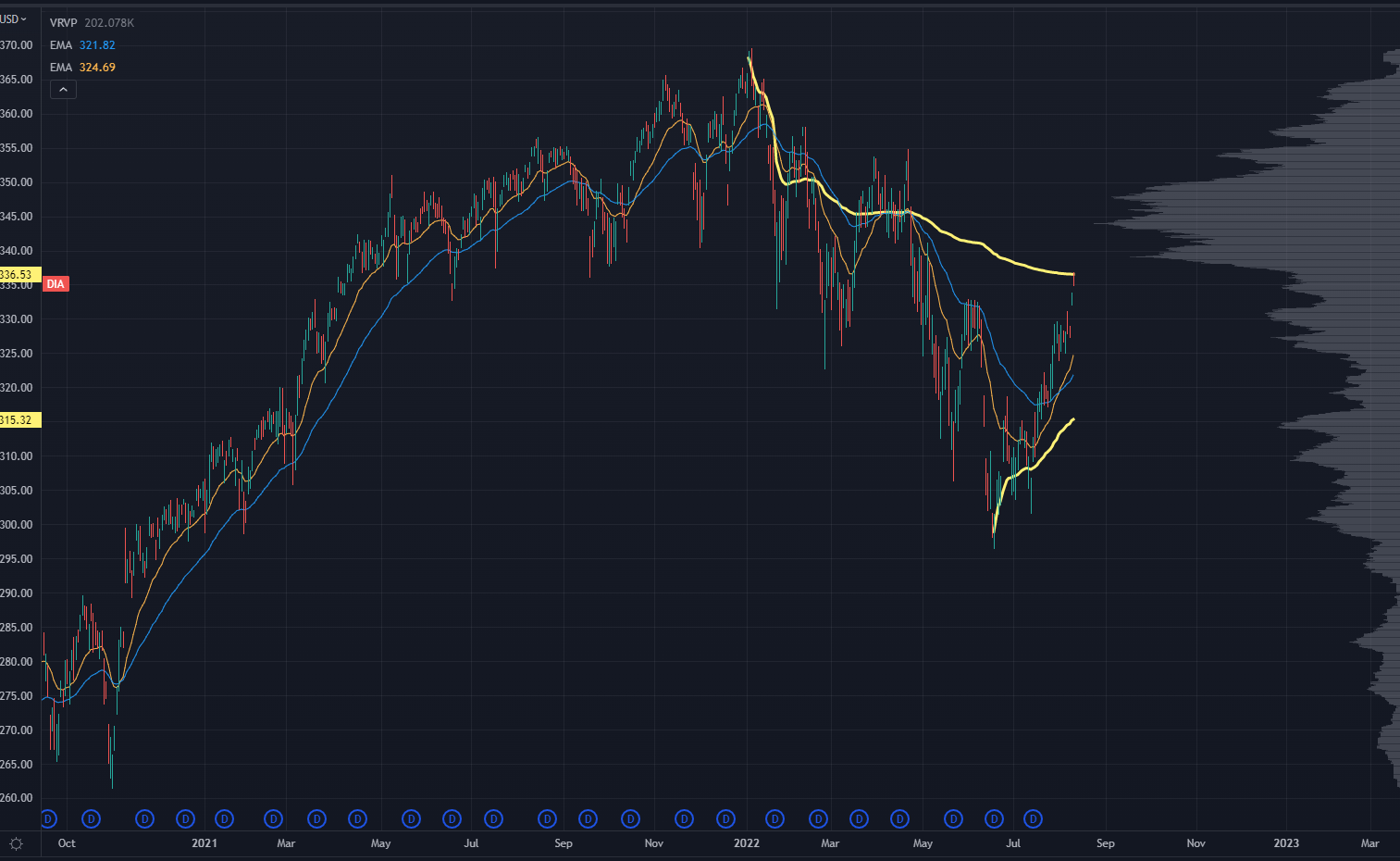Click the 280.00 price axis label
This screenshot has height=861, width=1400.
click(x=17, y=662)
